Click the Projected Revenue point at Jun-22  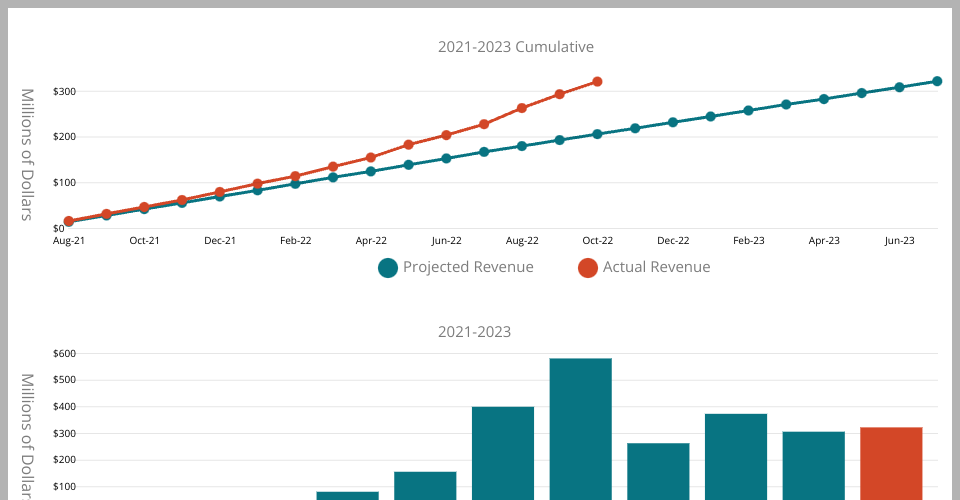(x=446, y=158)
